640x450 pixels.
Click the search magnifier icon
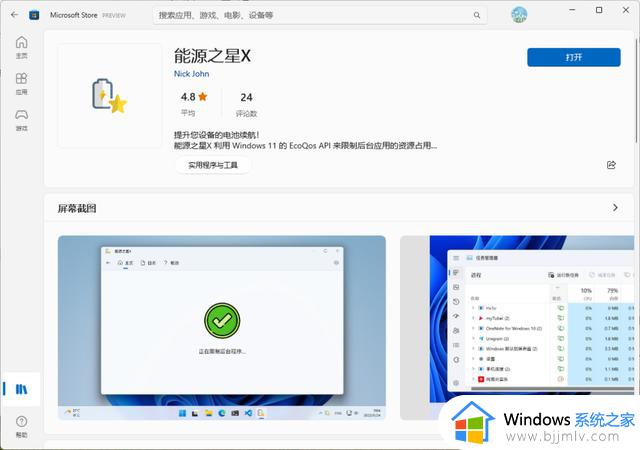coord(477,15)
